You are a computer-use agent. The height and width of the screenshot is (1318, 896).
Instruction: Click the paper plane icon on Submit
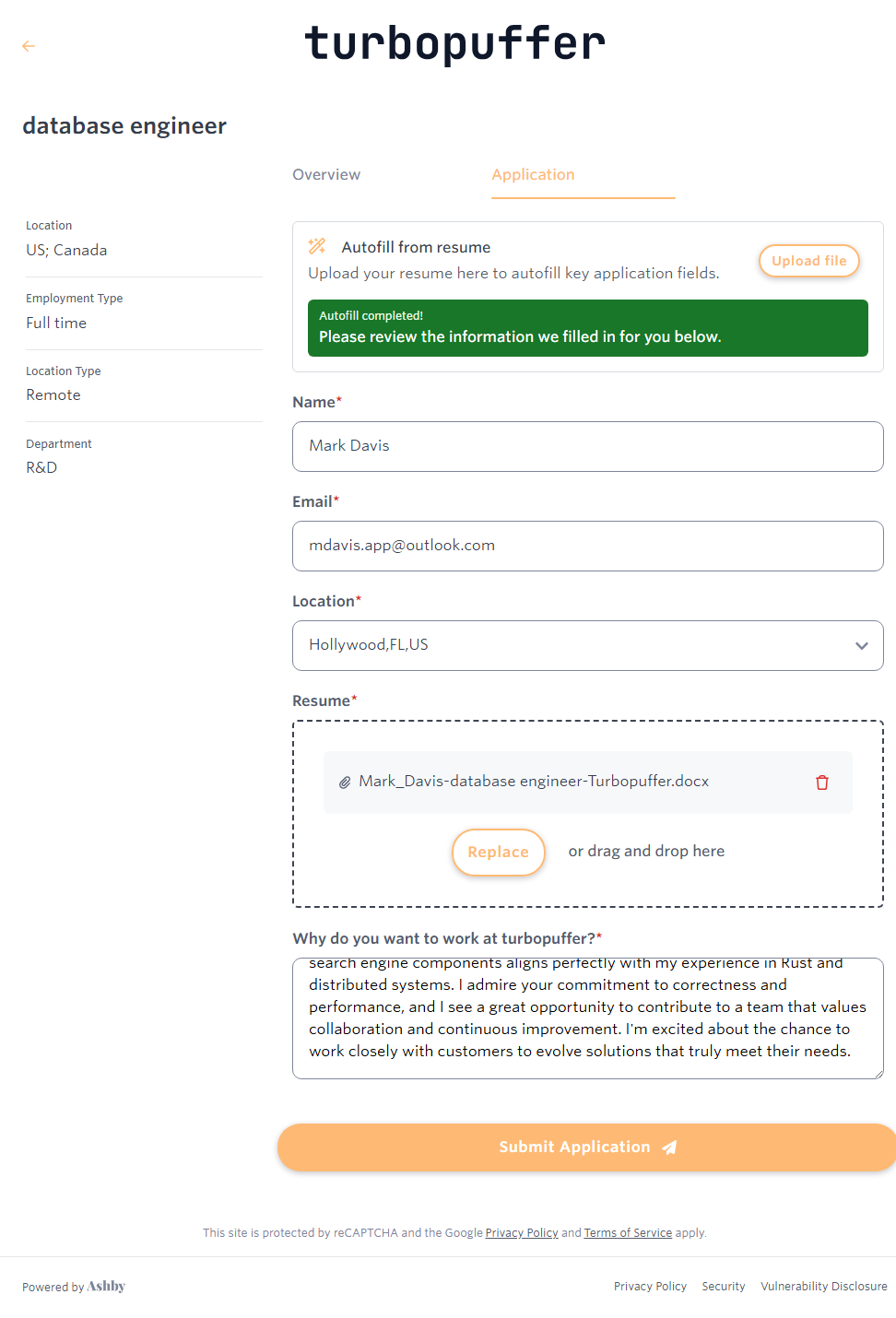(x=670, y=1147)
